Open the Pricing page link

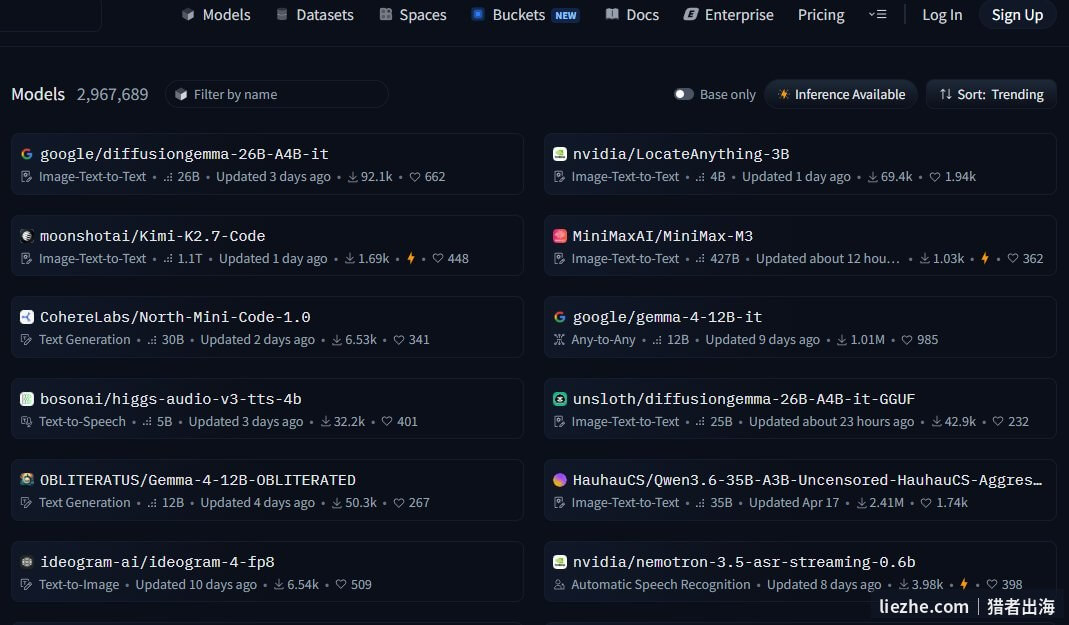[x=821, y=15]
